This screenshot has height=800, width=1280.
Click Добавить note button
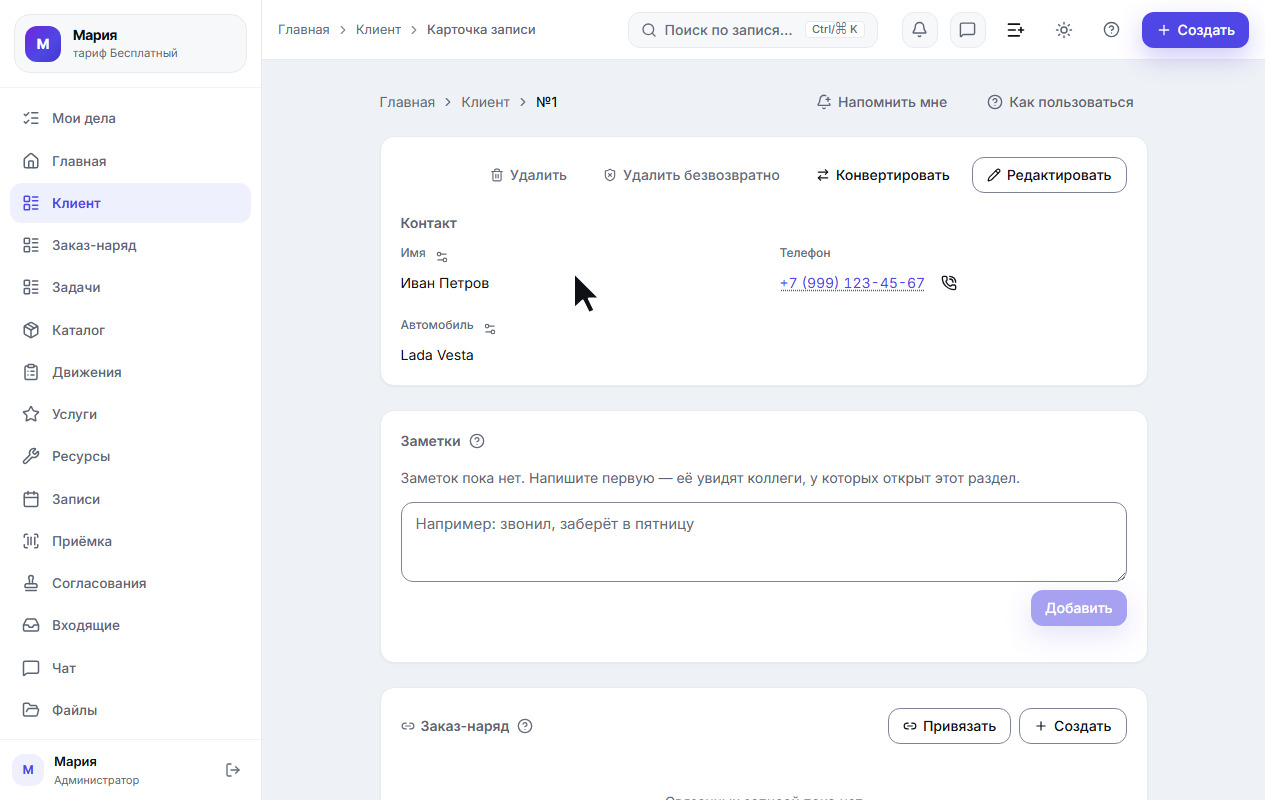pos(1079,608)
